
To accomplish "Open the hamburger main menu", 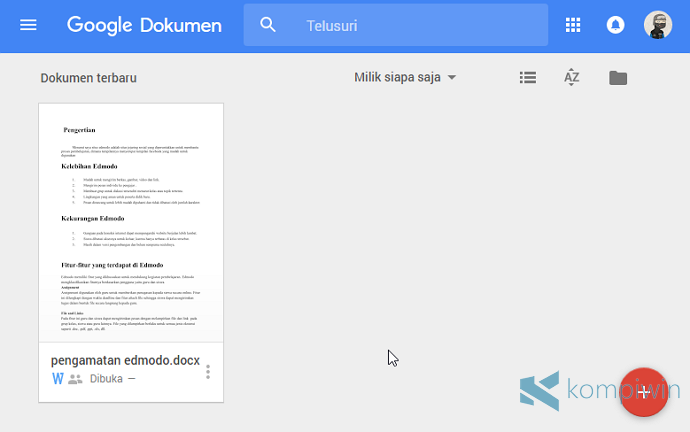I will [28, 25].
